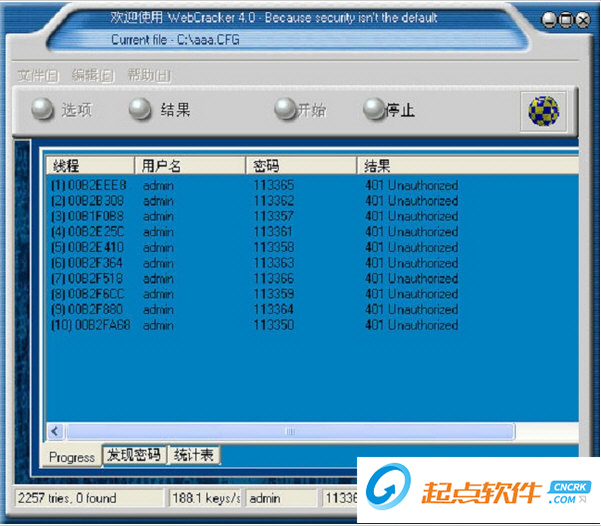Start cracking with the 开始 button
The width and height of the screenshot is (601, 526).
pos(300,110)
